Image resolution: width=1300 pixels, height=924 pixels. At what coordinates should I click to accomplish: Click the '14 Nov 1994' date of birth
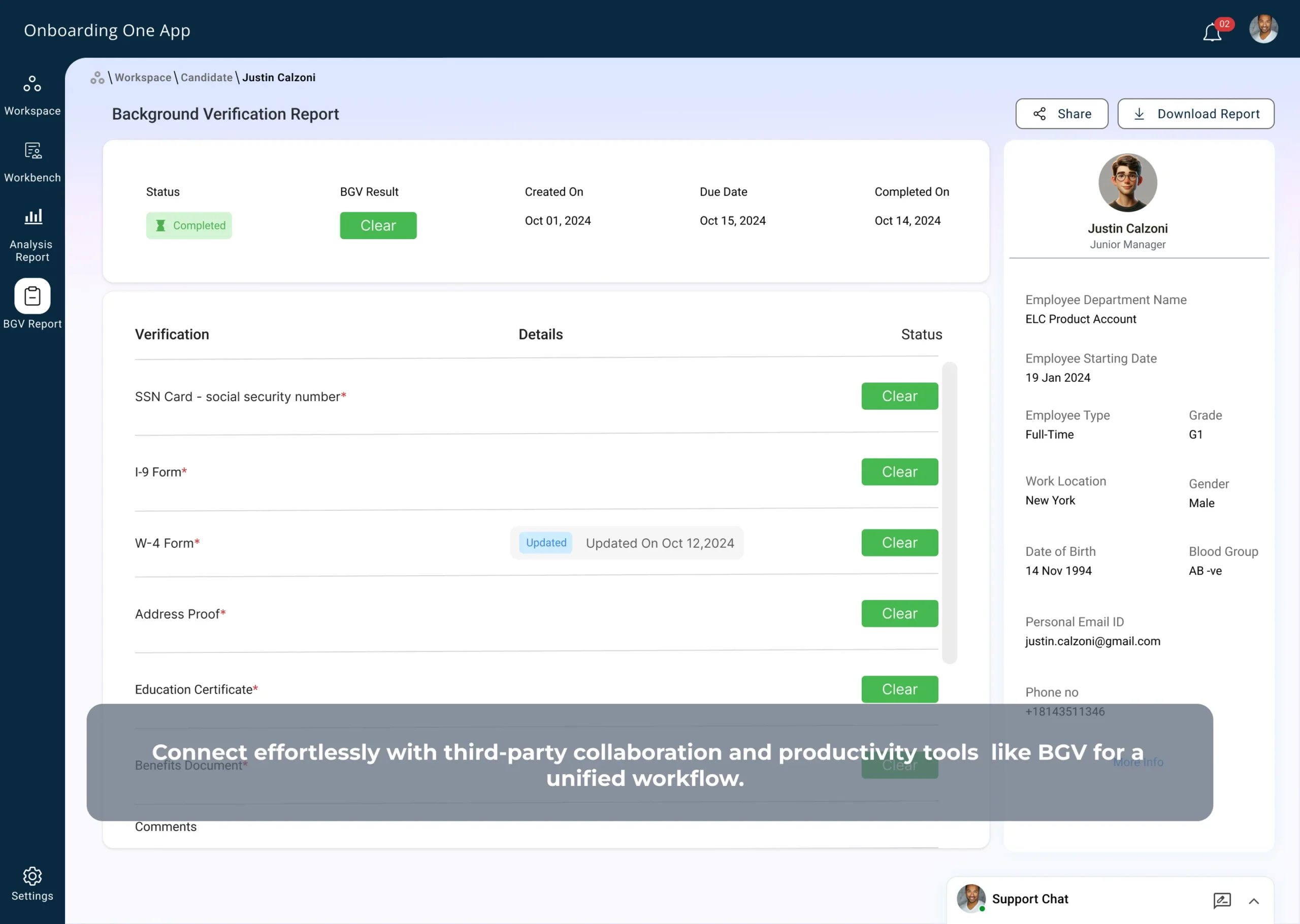pos(1058,571)
